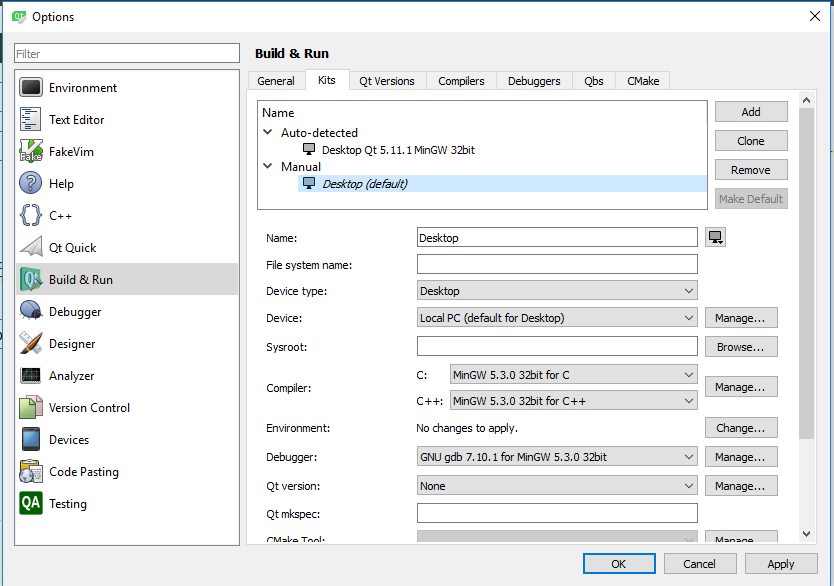
Task: Close the Options dialog
Action: coord(814,16)
